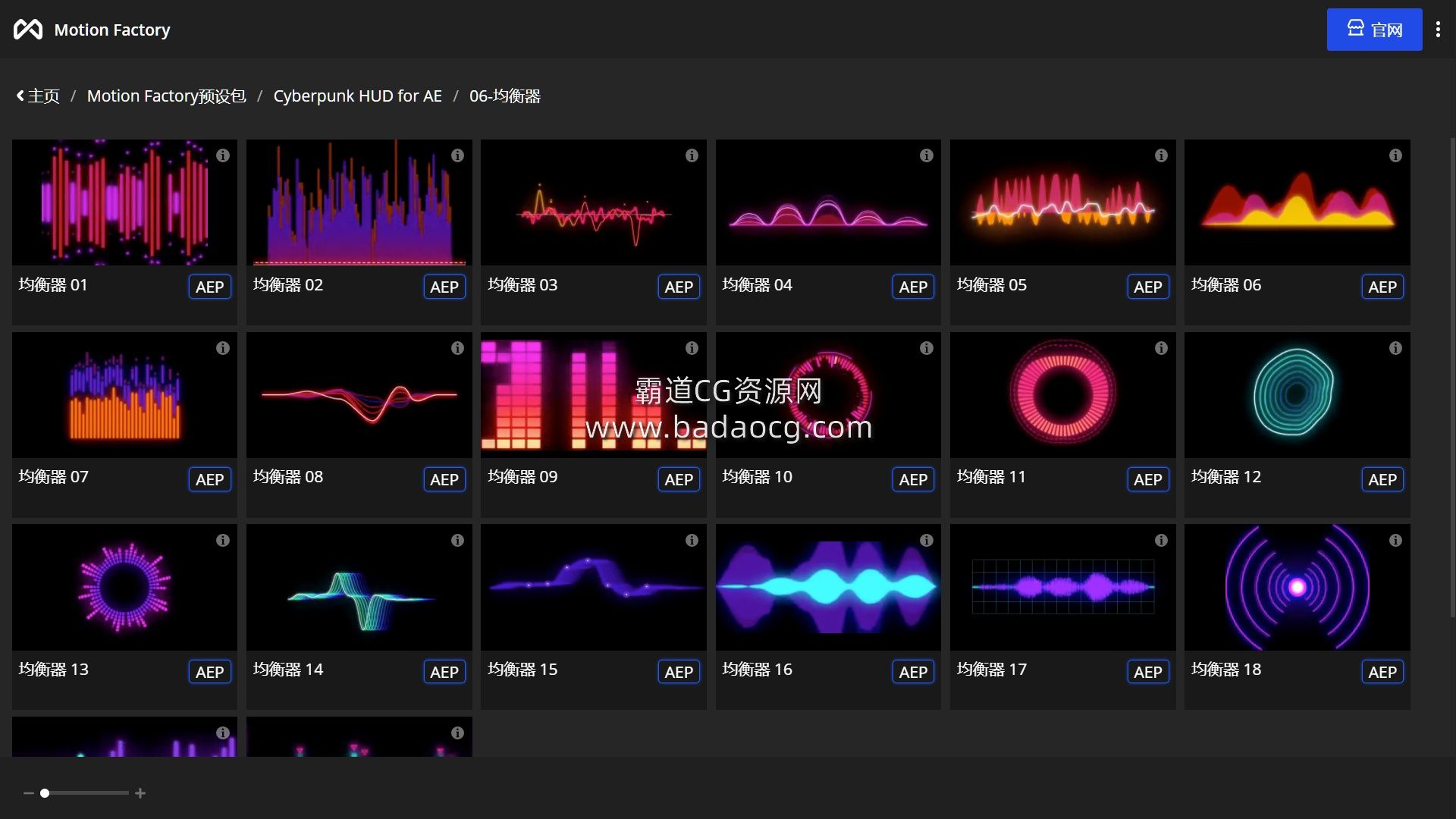Screen dimensions: 1456x819
Task: Show info for 均衡器 11
Action: (1161, 348)
